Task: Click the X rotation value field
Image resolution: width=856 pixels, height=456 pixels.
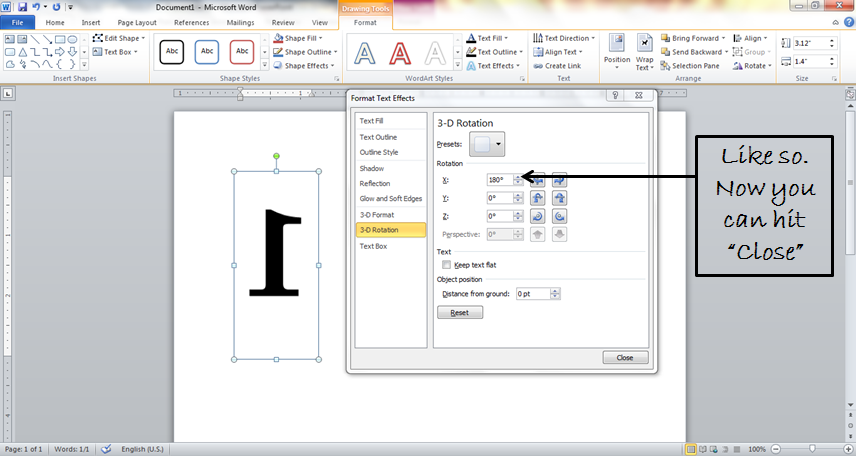Action: pos(499,180)
